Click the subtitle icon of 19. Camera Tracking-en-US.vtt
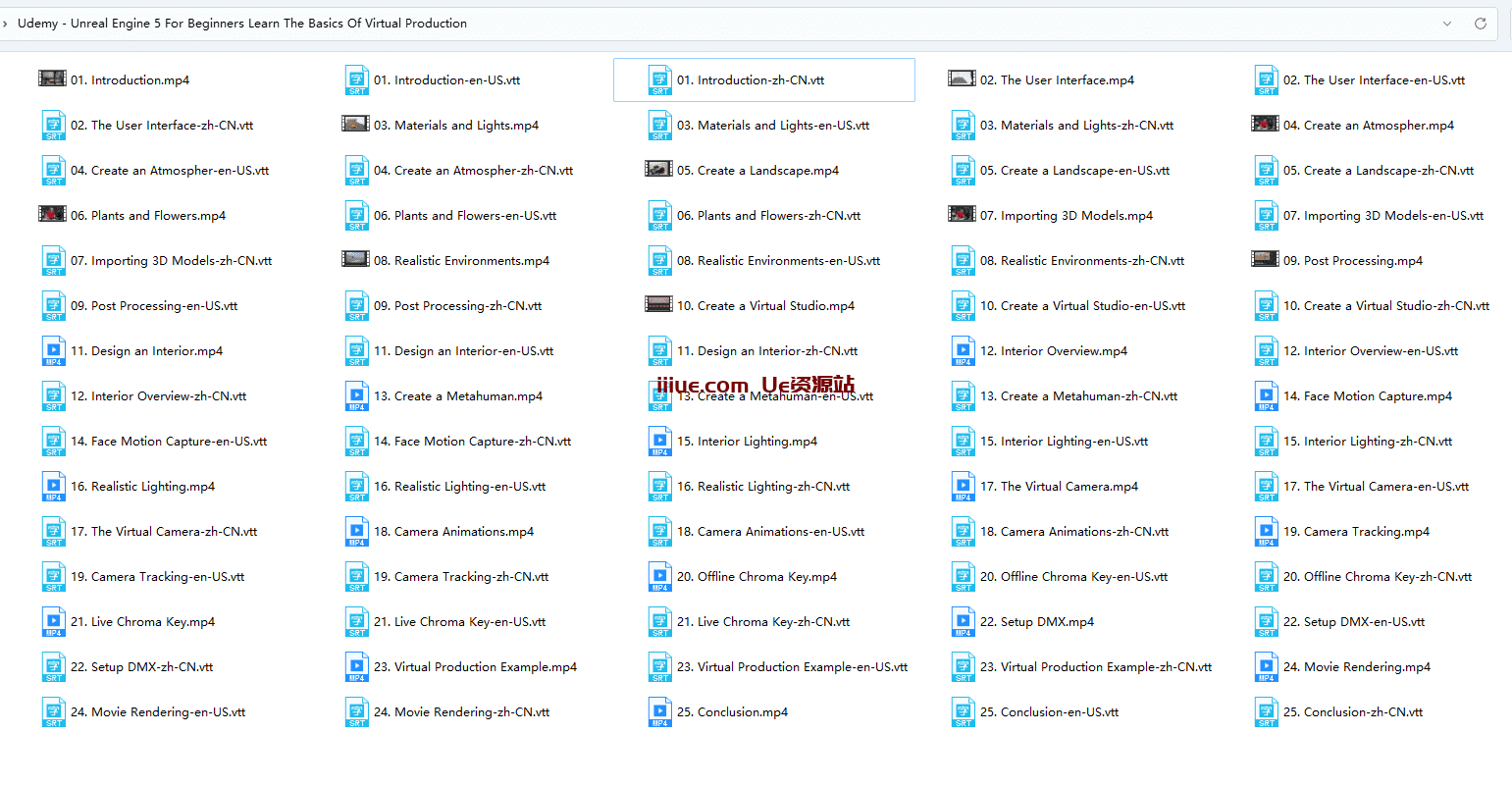This screenshot has width=1512, height=786. 54,577
